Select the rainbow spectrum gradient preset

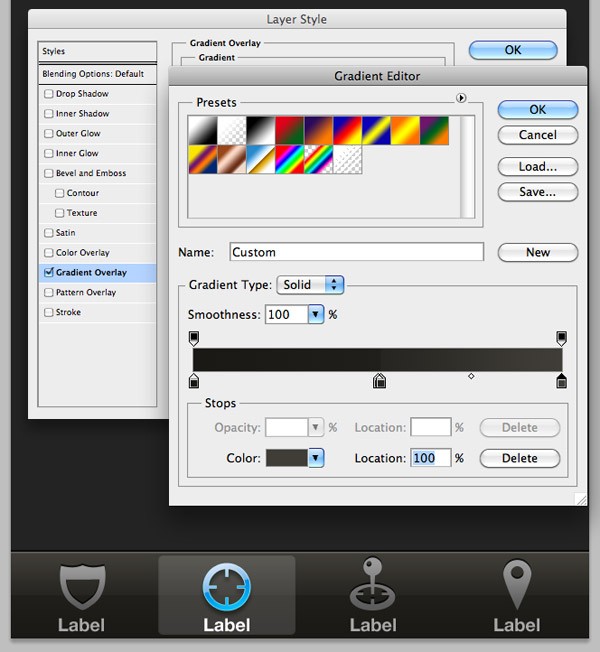click(290, 159)
